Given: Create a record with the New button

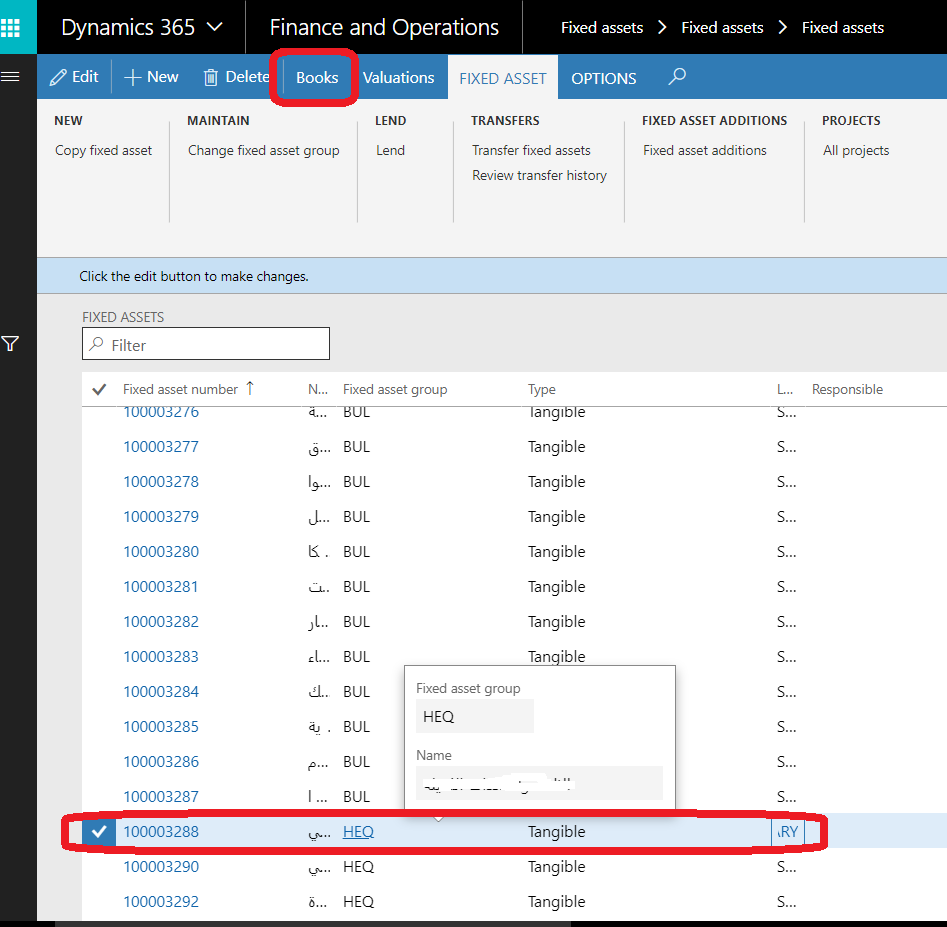Looking at the screenshot, I should point(151,77).
